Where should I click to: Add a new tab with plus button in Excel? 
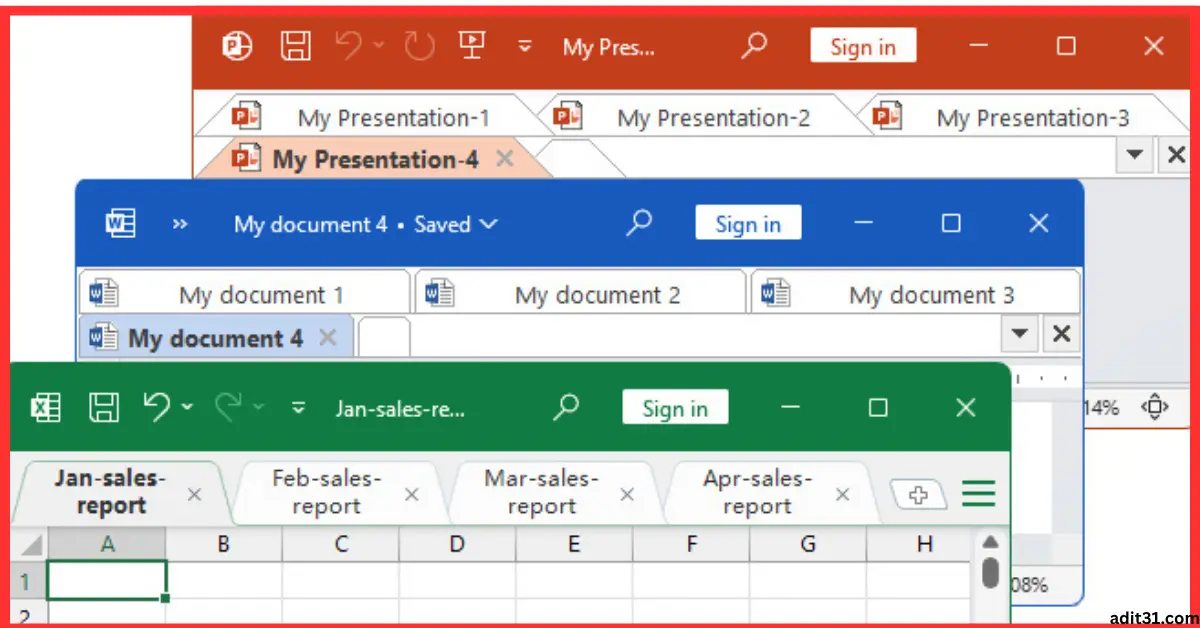pos(918,493)
